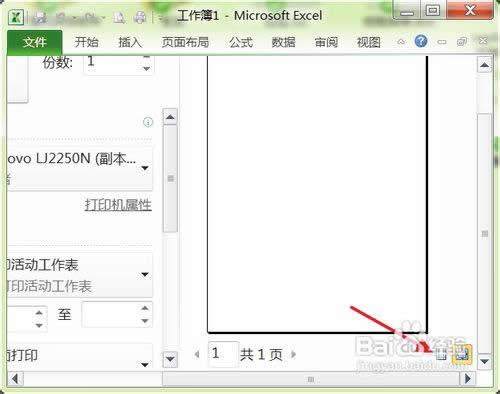Switch to the 开始 tab
The width and height of the screenshot is (500, 394).
pyautogui.click(x=86, y=42)
